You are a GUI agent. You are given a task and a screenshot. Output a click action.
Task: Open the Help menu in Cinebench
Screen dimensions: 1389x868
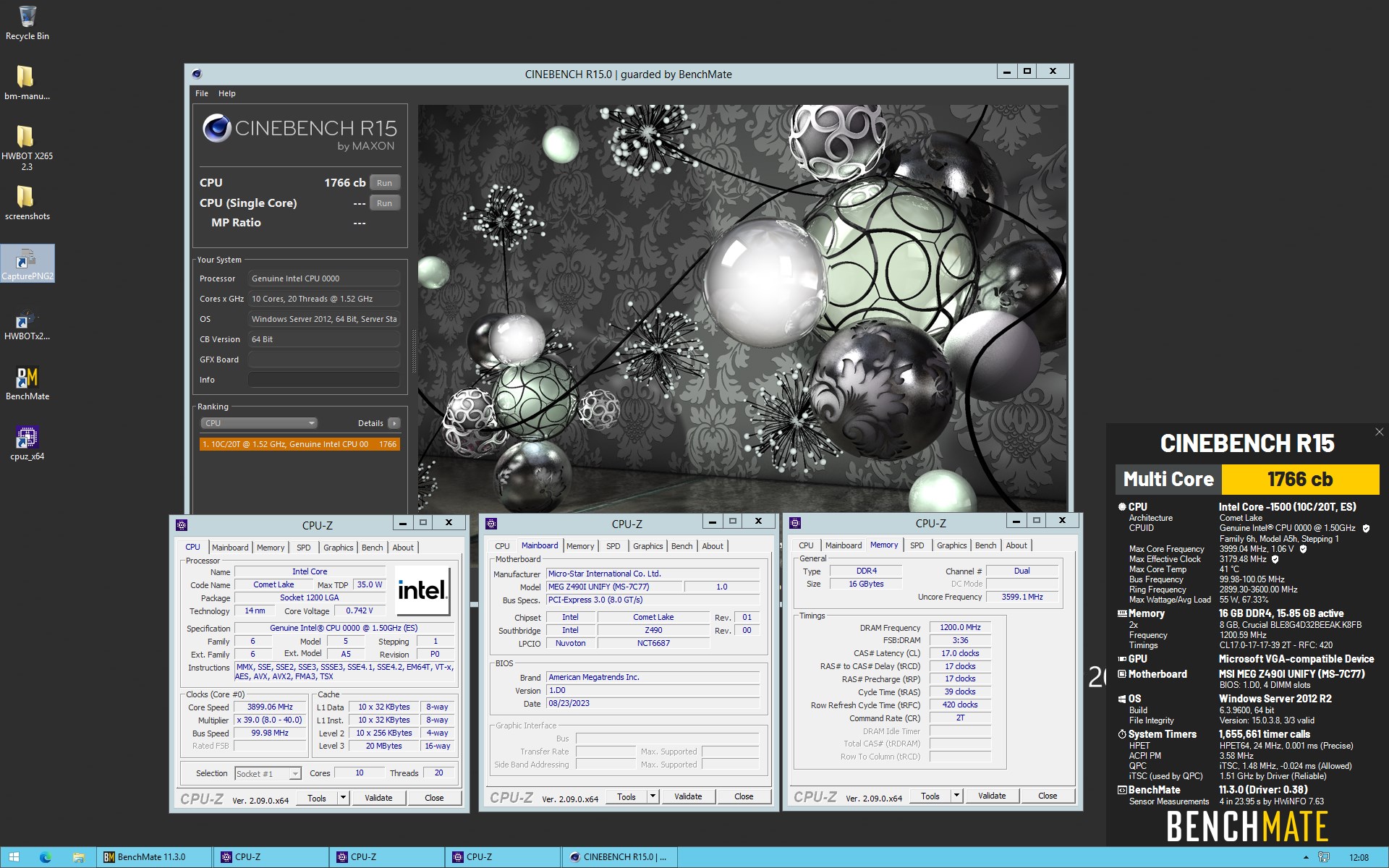(x=227, y=93)
